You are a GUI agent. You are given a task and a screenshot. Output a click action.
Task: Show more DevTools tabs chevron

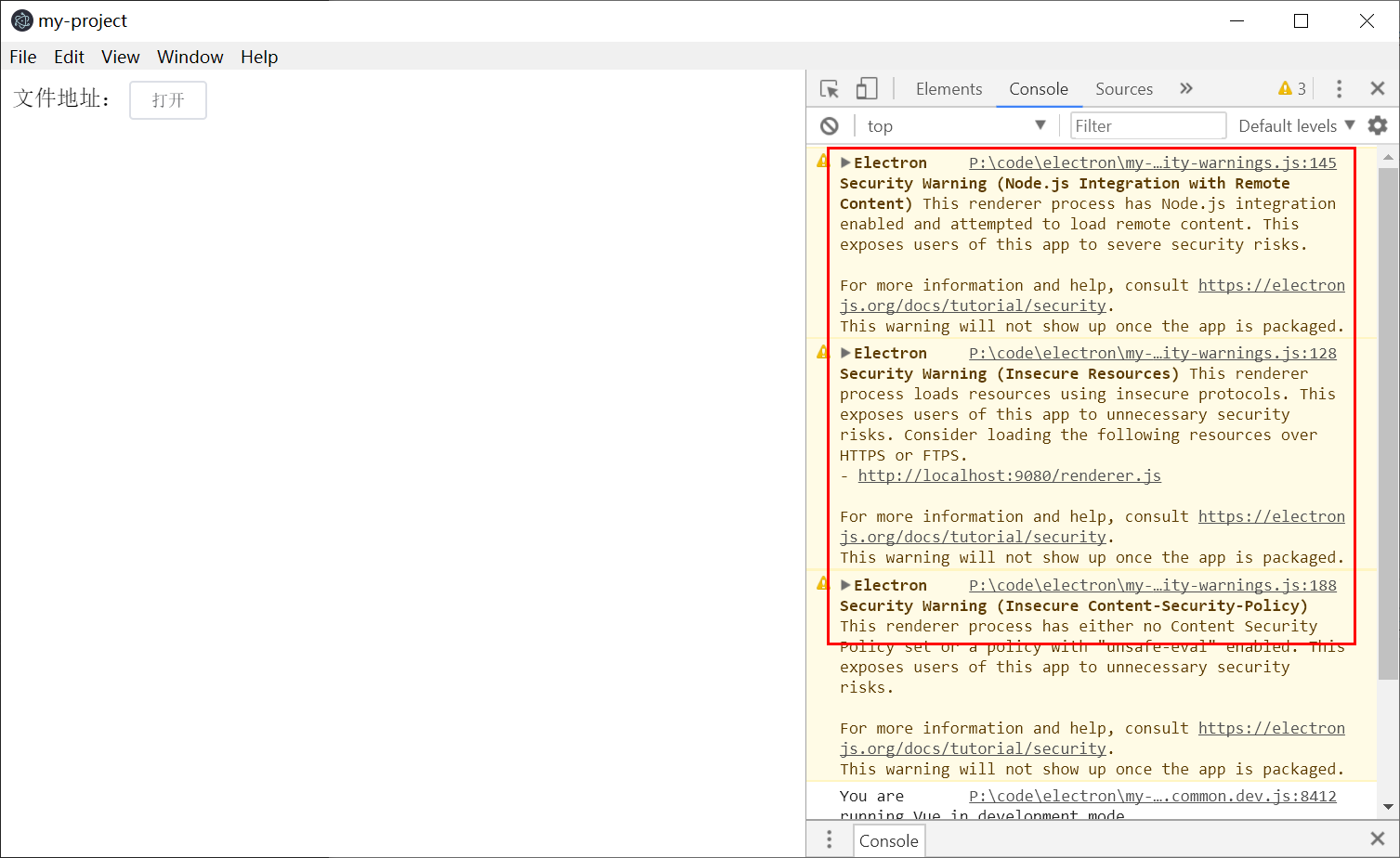[1186, 88]
